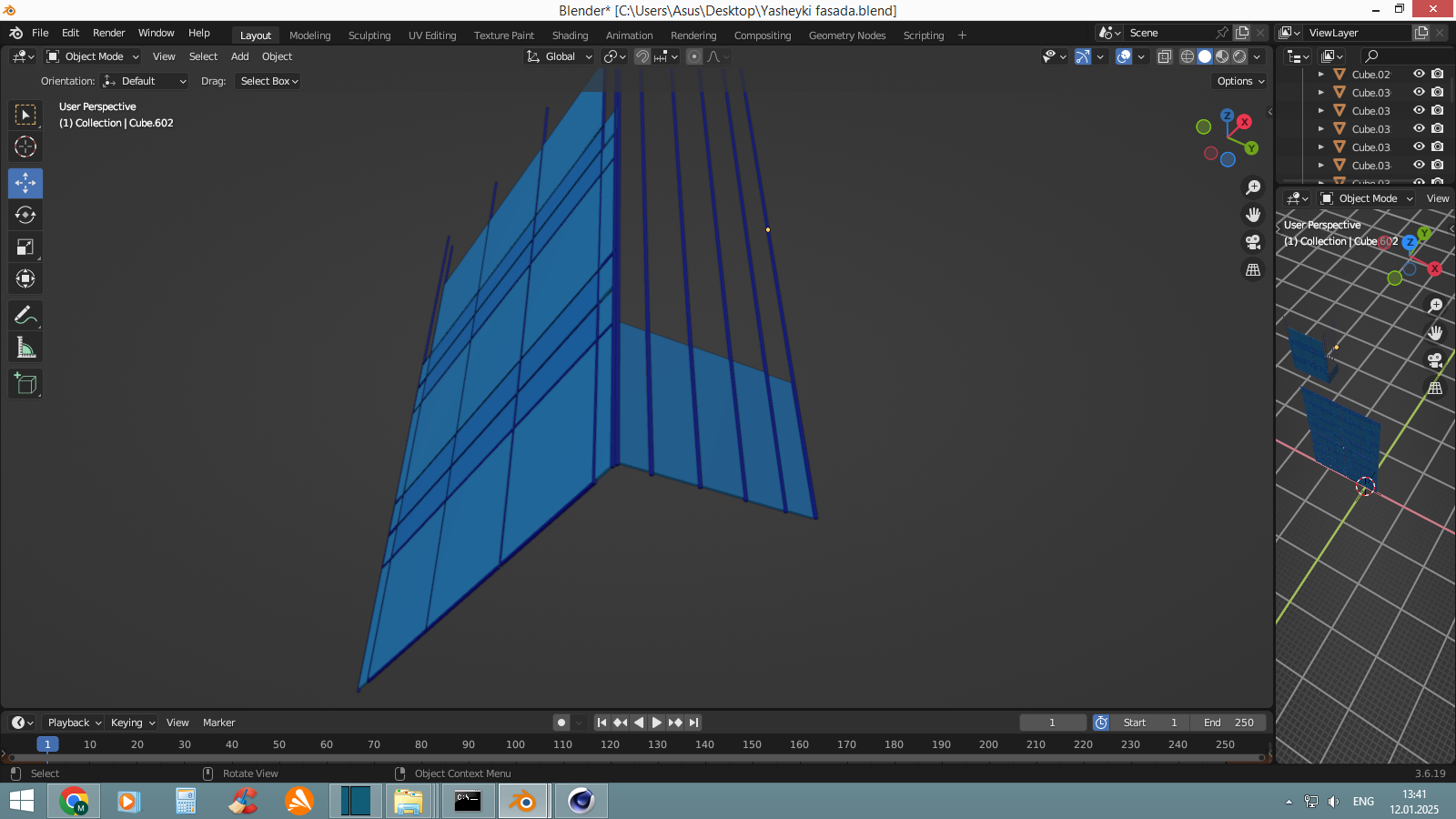Image resolution: width=1456 pixels, height=819 pixels.
Task: Activate the Annotate pencil tool
Action: click(x=25, y=316)
